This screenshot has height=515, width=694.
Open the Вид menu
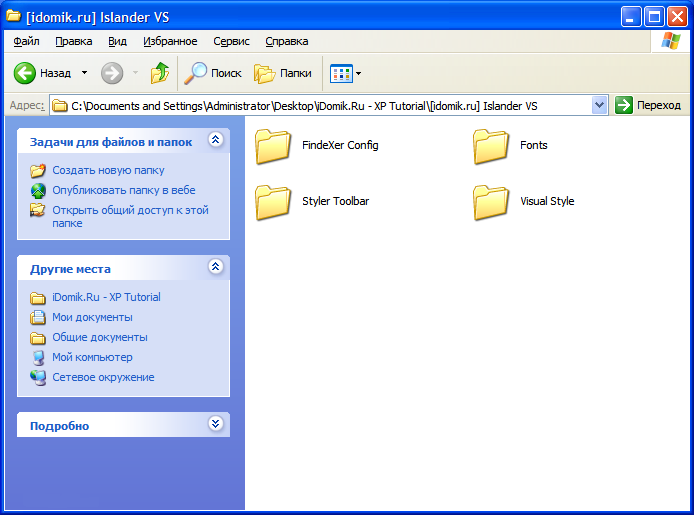[117, 41]
